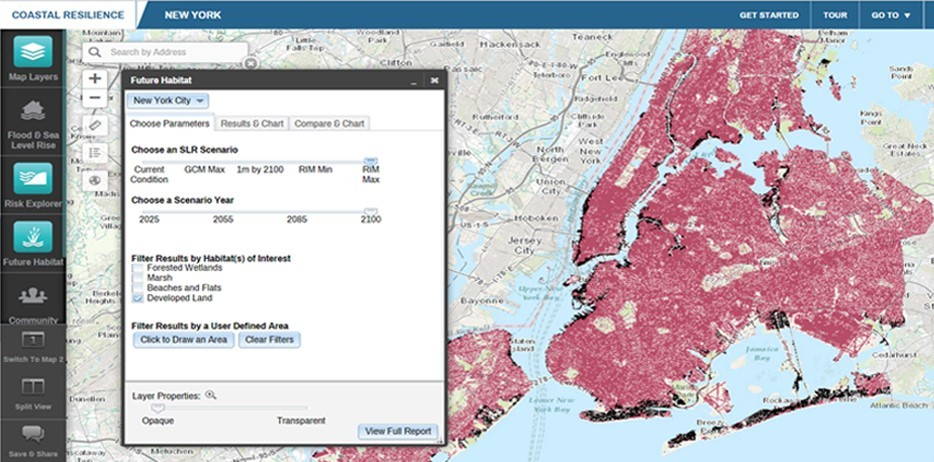Click the search magnifier icon

point(94,52)
